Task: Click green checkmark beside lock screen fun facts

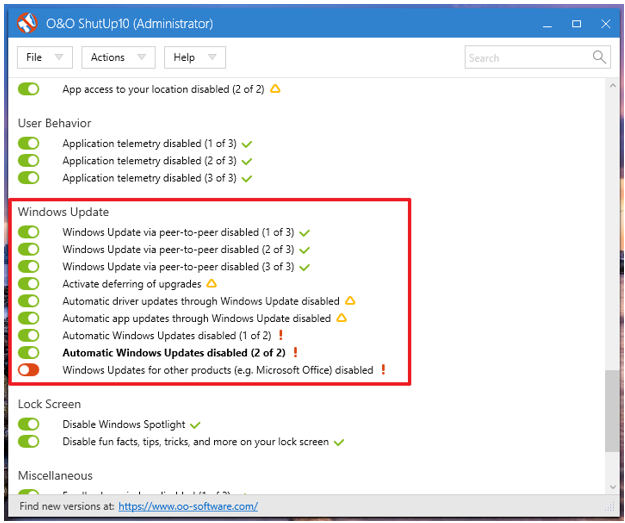Action: (339, 442)
